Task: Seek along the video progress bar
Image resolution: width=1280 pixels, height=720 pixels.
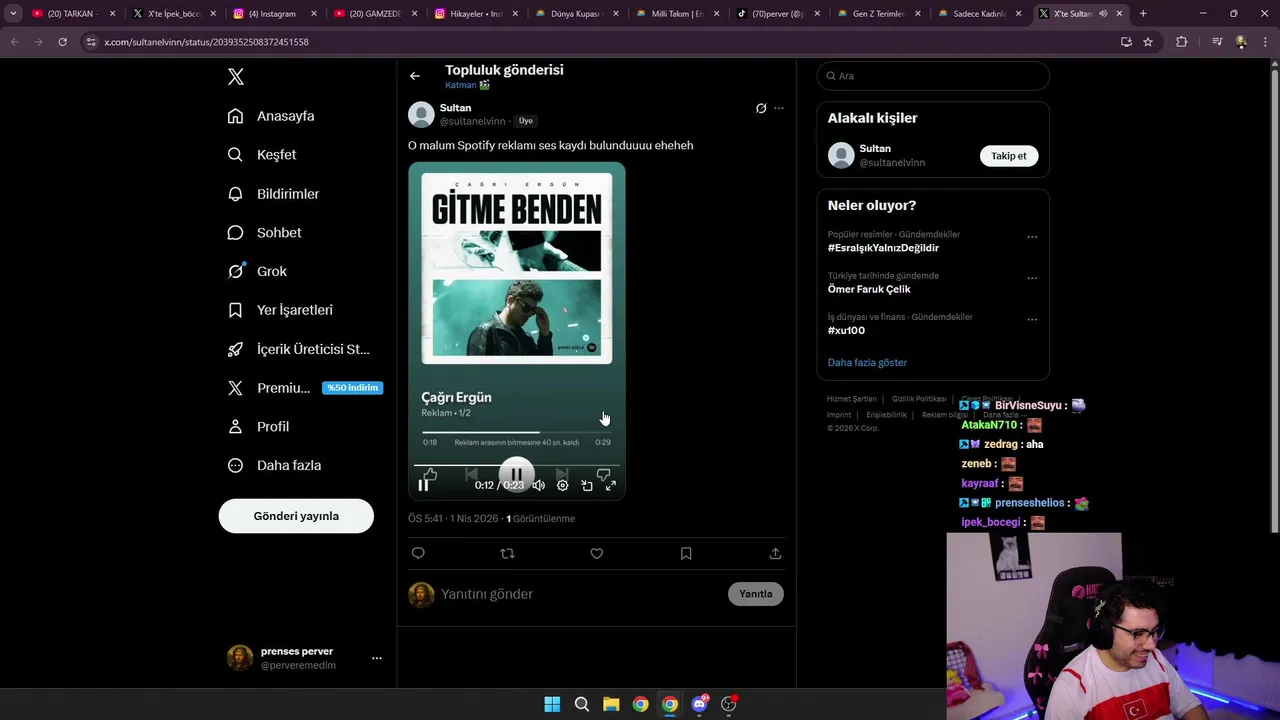Action: click(x=517, y=465)
